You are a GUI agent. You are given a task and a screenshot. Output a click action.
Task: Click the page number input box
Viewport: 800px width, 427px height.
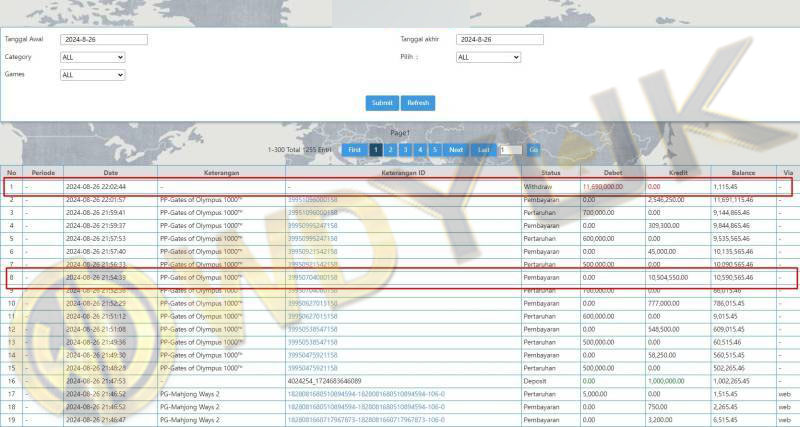click(x=511, y=150)
